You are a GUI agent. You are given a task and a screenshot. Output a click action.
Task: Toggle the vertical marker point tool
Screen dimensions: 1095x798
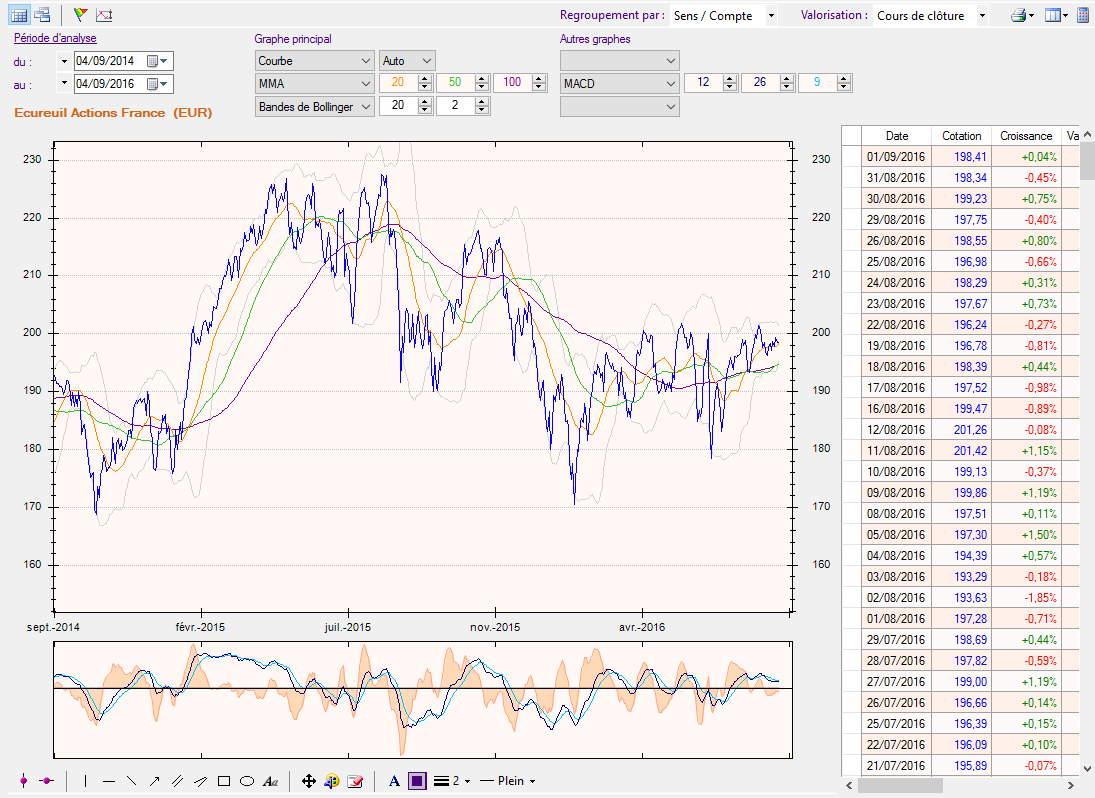23,781
